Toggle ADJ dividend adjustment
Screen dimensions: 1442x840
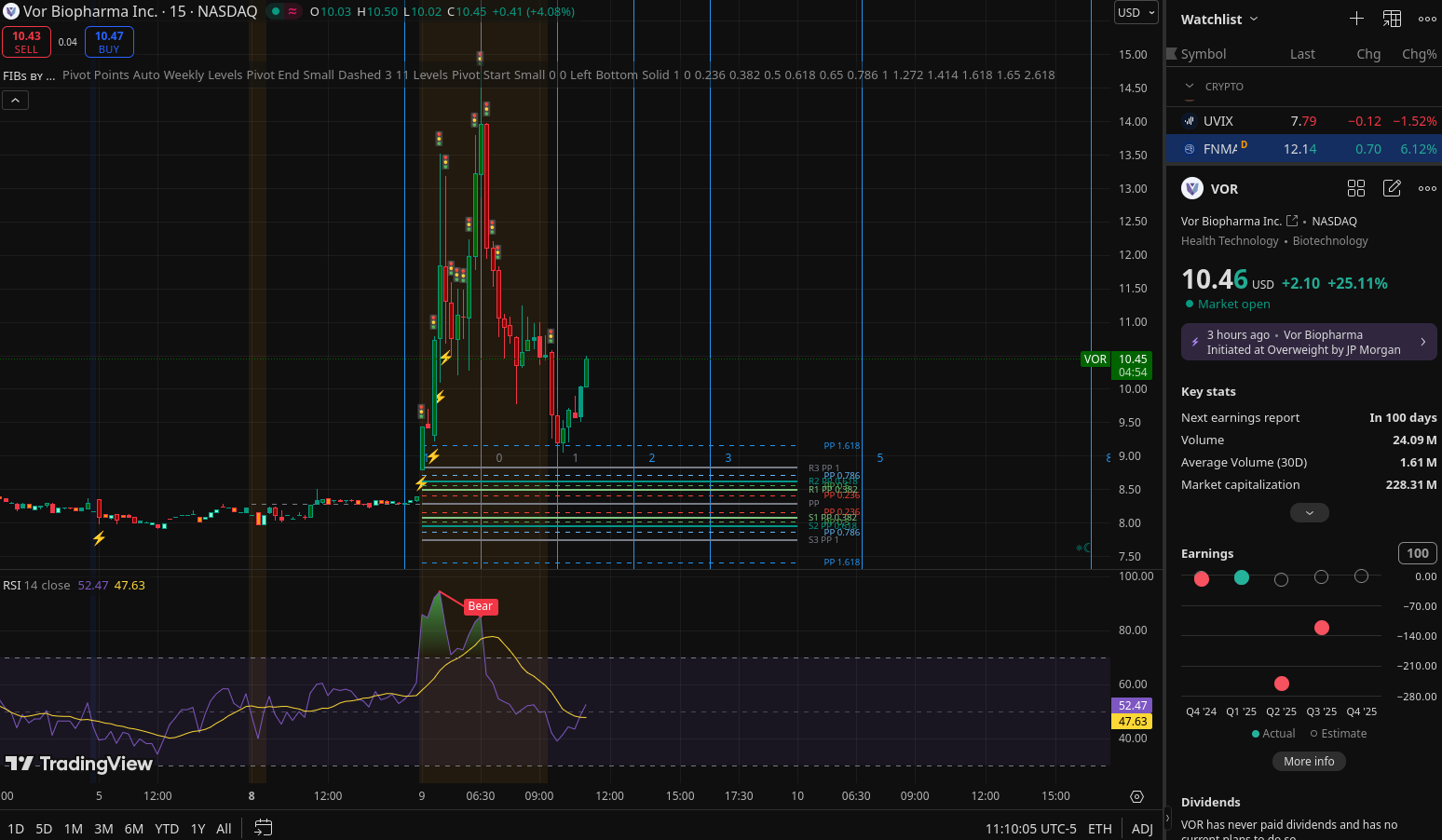pyautogui.click(x=1142, y=829)
